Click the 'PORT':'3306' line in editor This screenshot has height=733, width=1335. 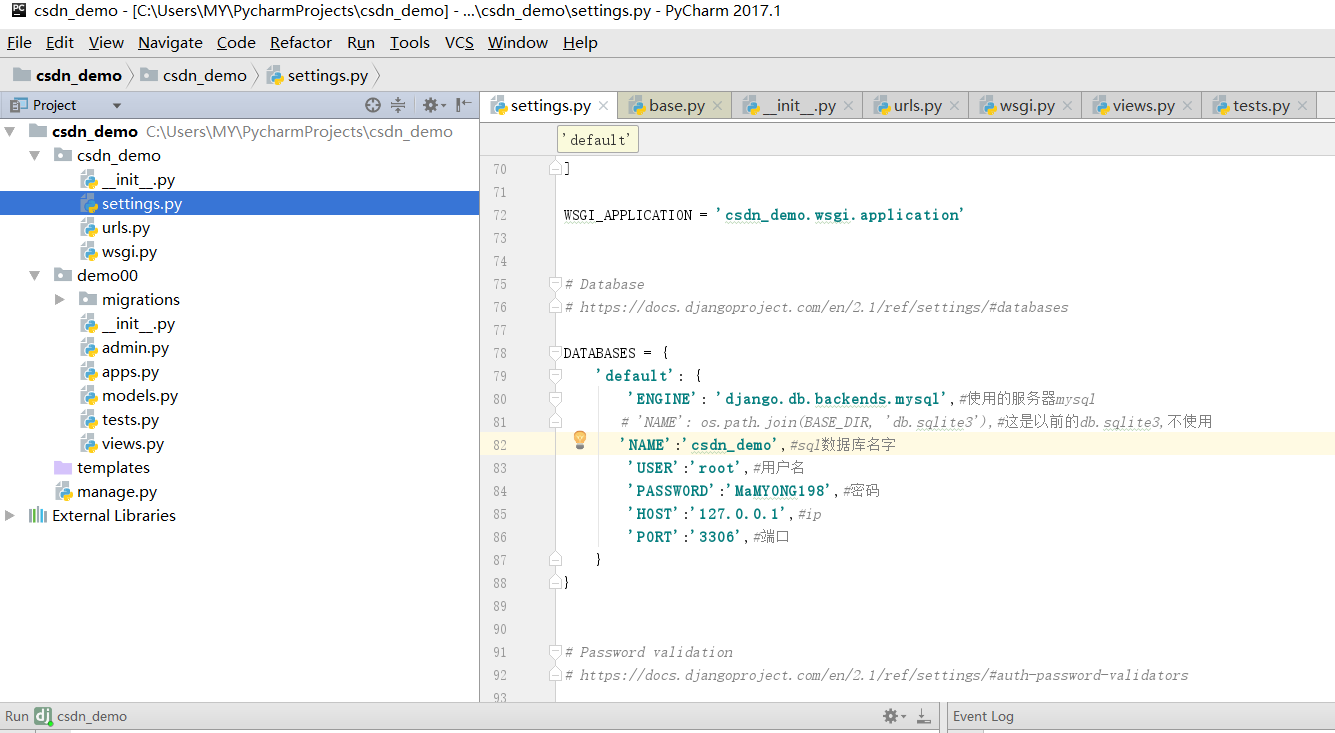pyautogui.click(x=708, y=537)
